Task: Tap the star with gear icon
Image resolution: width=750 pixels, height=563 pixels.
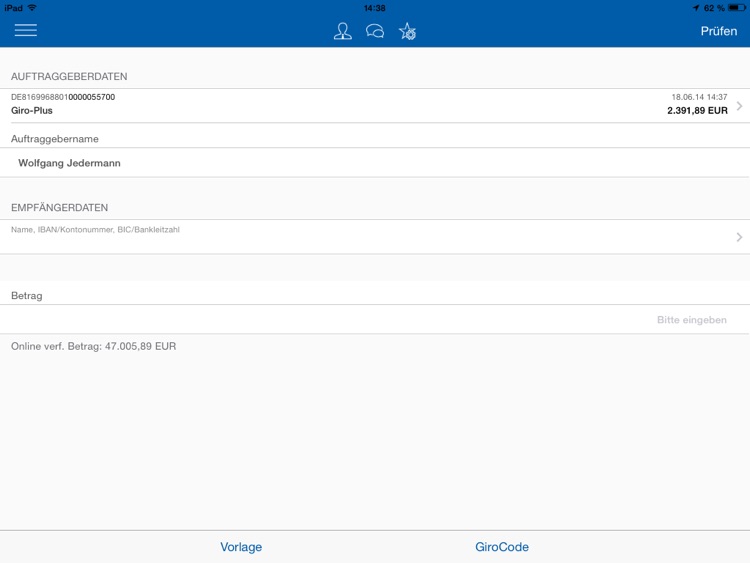Action: [407, 31]
